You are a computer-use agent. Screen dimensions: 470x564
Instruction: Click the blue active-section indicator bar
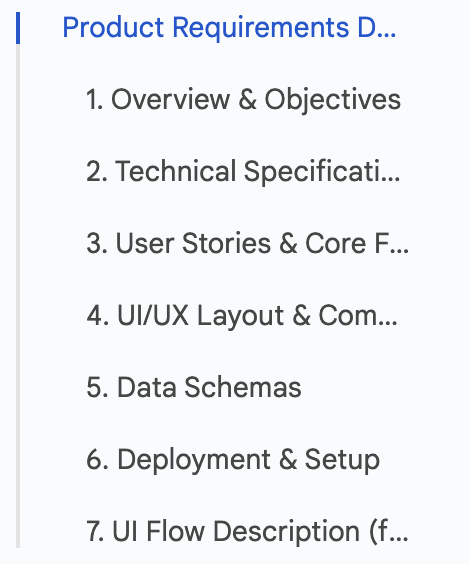point(18,28)
